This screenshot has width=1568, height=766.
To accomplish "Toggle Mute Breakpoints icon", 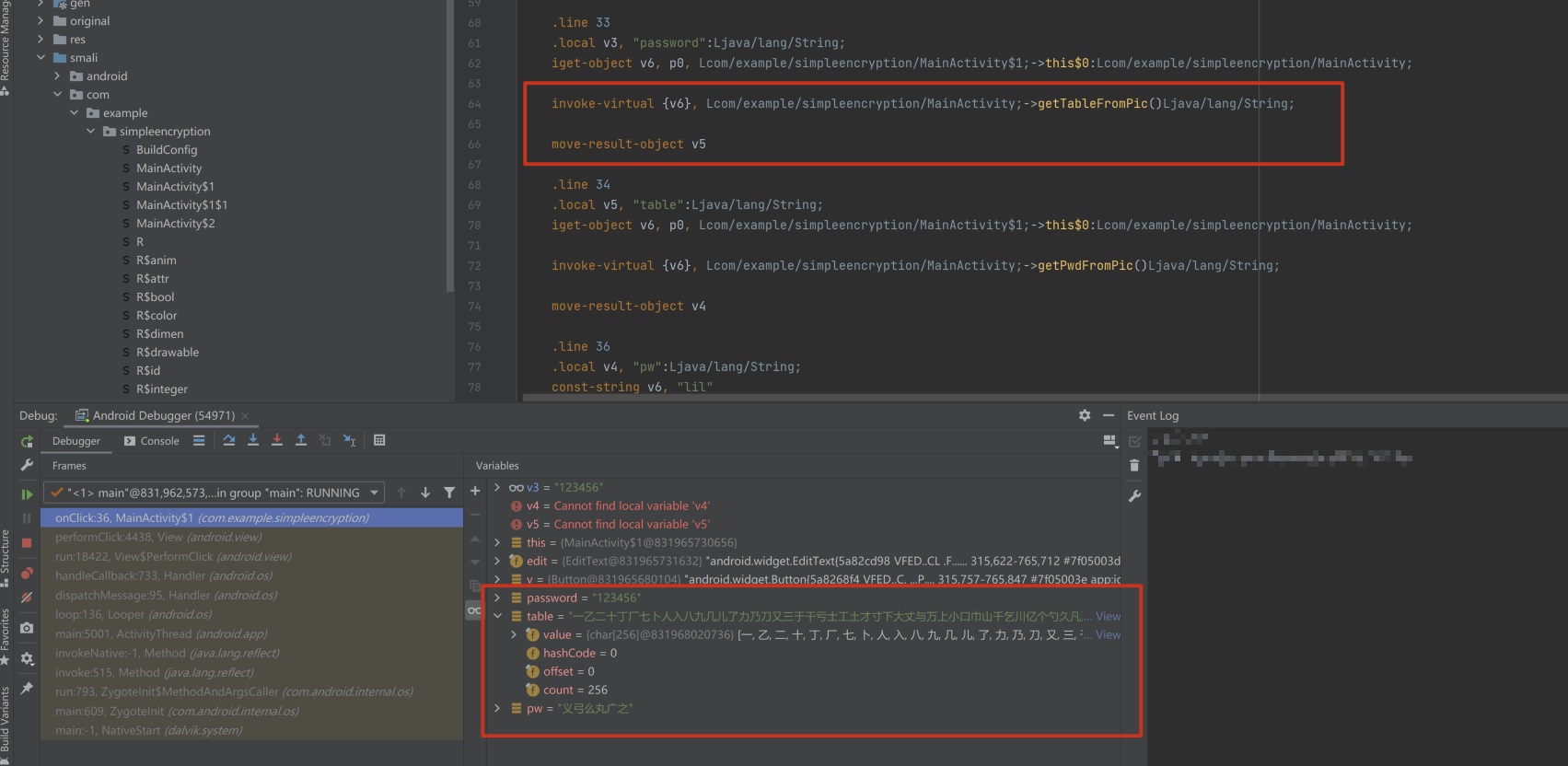I will point(27,597).
